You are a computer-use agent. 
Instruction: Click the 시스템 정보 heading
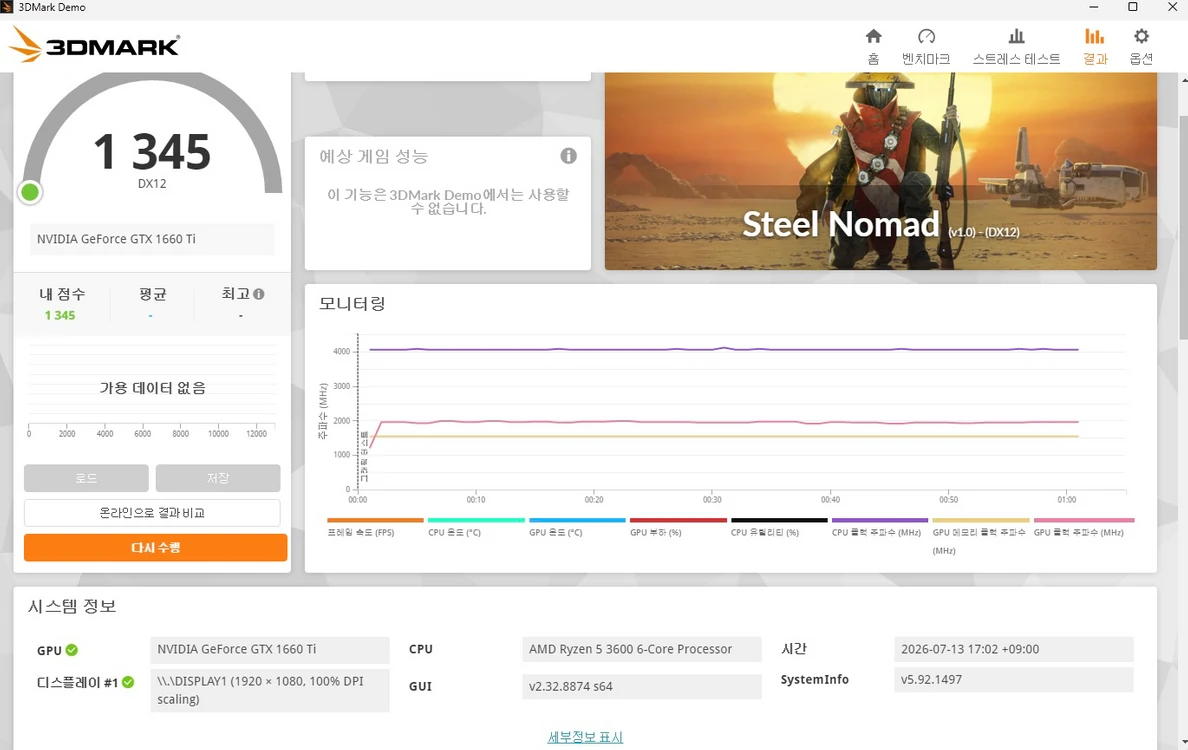[71, 606]
